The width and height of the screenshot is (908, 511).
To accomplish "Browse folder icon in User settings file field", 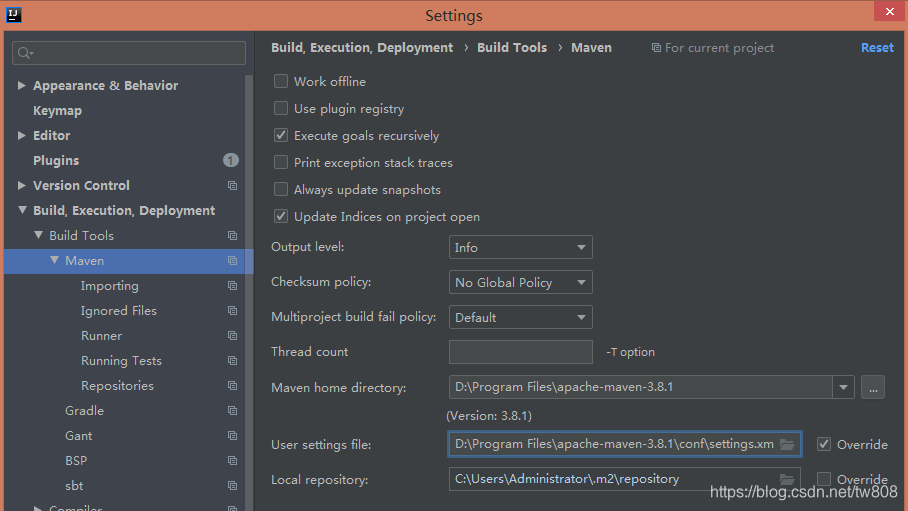I will point(787,444).
